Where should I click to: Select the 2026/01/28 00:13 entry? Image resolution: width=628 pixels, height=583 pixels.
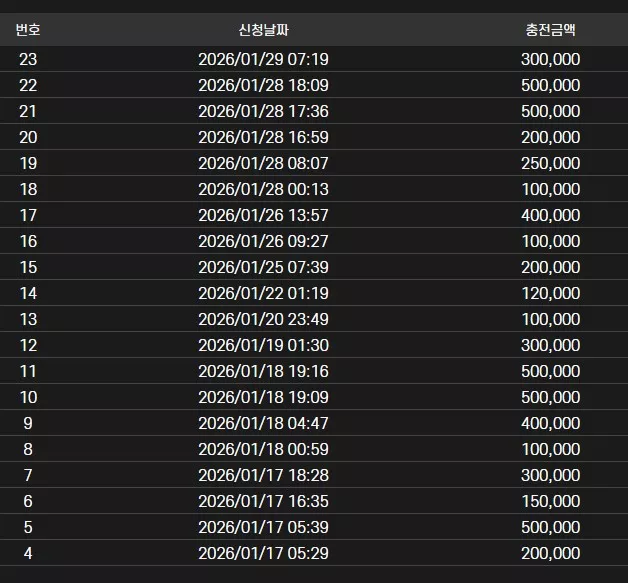click(x=264, y=189)
